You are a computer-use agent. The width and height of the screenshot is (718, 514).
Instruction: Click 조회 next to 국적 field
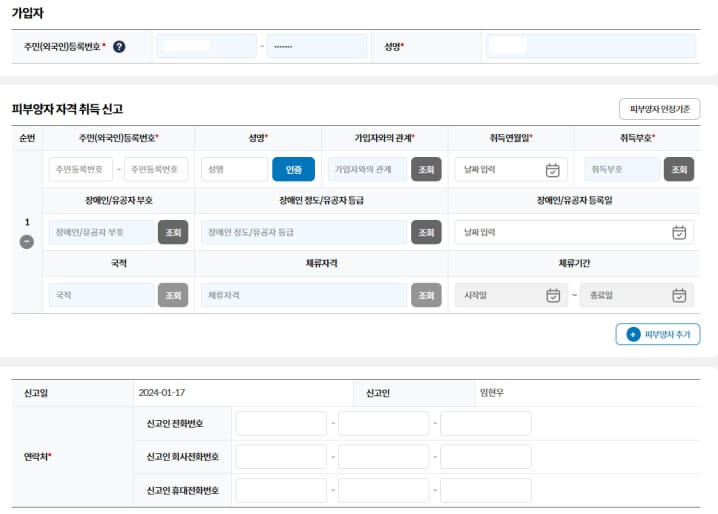tap(173, 295)
